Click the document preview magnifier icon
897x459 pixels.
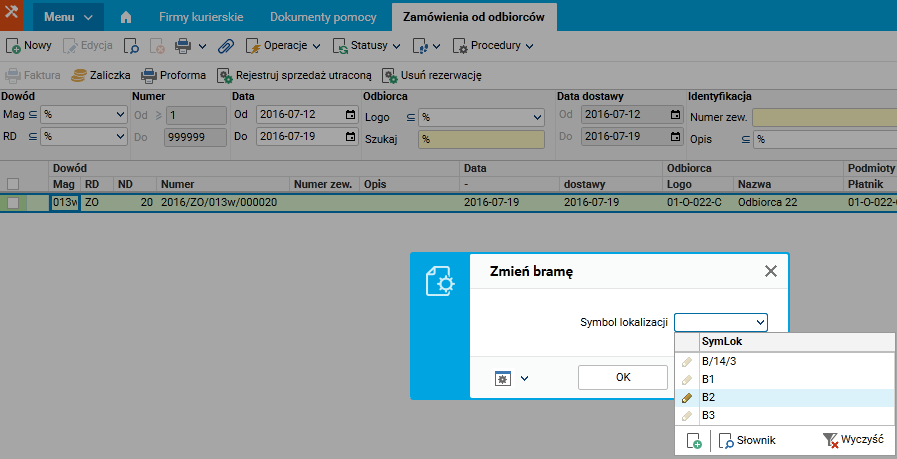tap(132, 46)
